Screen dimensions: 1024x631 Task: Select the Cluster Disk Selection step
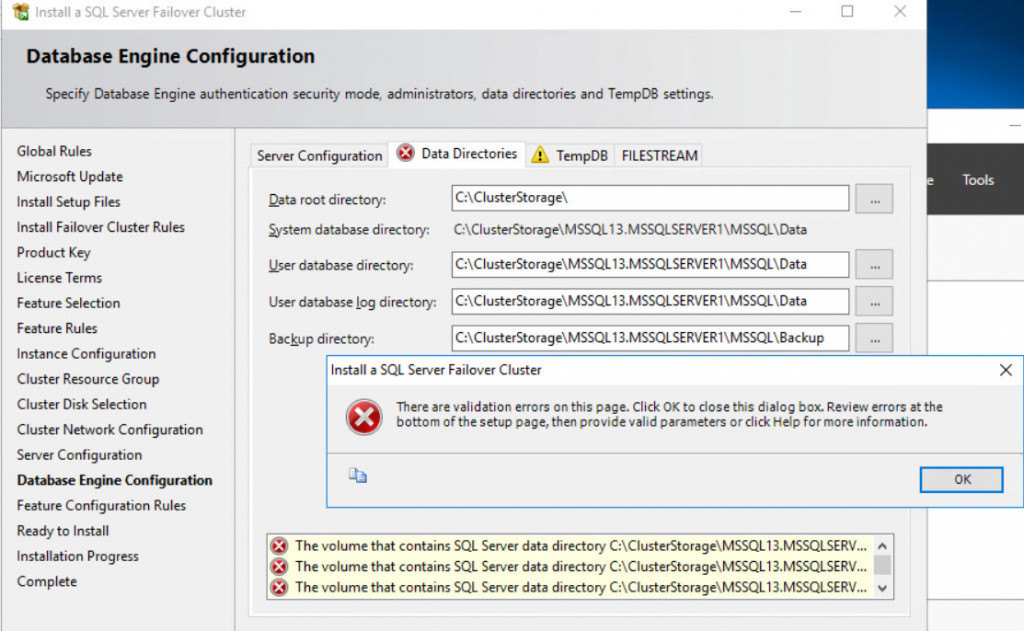coord(82,404)
